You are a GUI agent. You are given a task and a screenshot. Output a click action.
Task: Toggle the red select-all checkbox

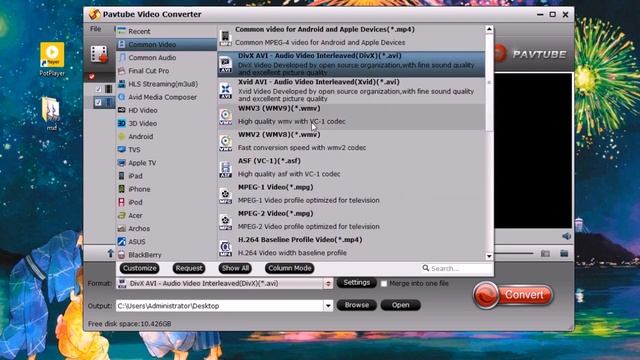pos(91,76)
